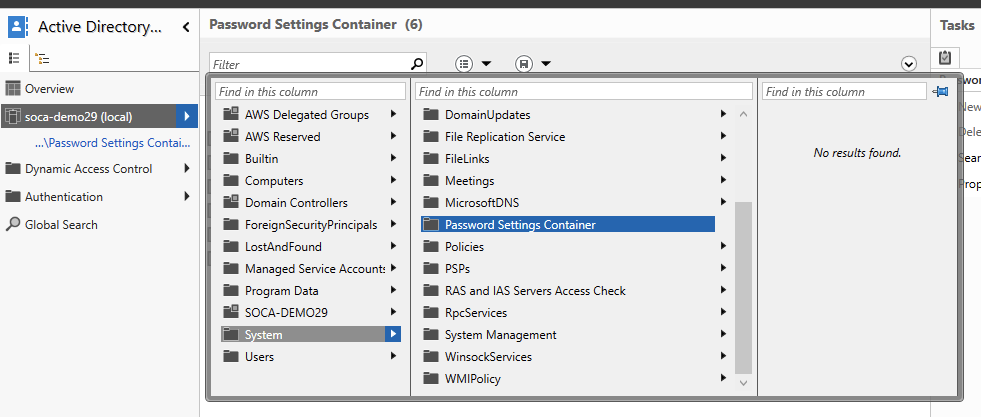Click the magnifier icon in Filter box
Image resolution: width=981 pixels, height=417 pixels.
pyautogui.click(x=417, y=64)
